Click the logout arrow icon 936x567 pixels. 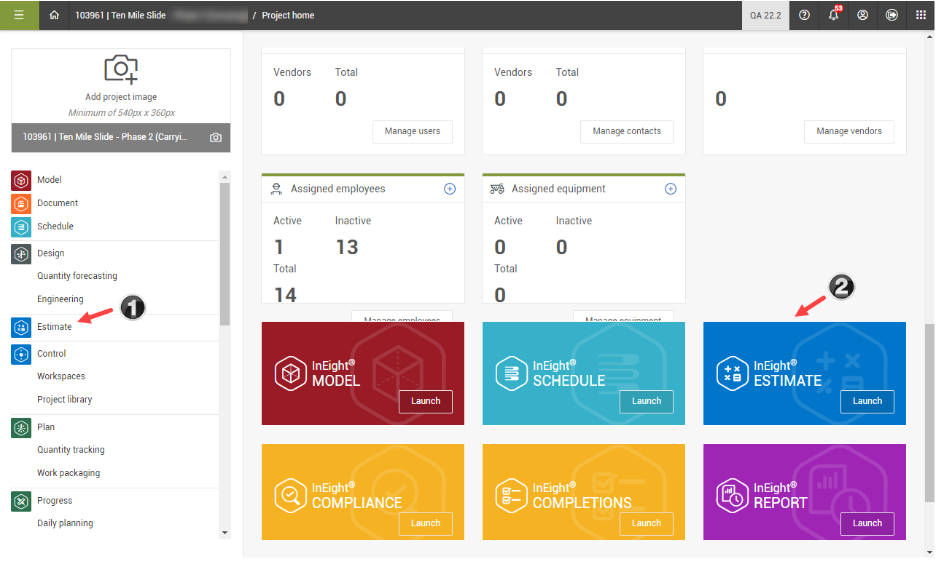click(892, 15)
